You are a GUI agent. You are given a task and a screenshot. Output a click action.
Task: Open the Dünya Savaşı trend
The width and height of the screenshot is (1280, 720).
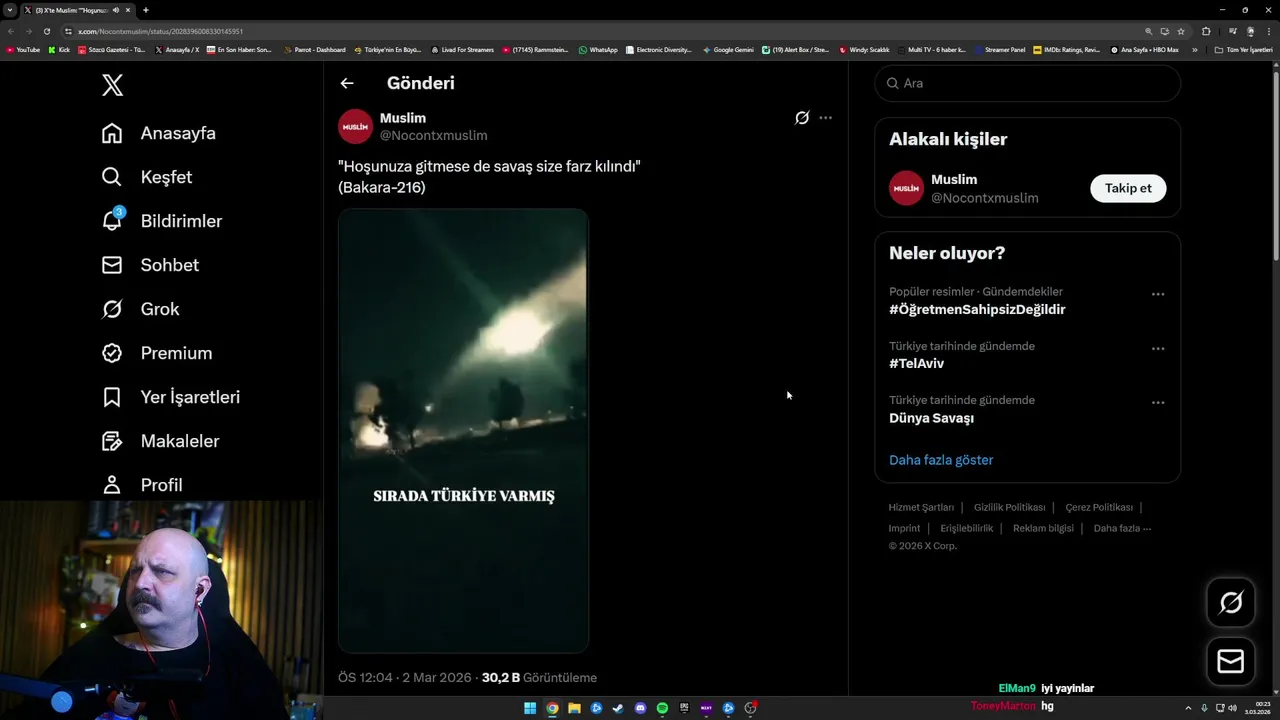tap(931, 418)
